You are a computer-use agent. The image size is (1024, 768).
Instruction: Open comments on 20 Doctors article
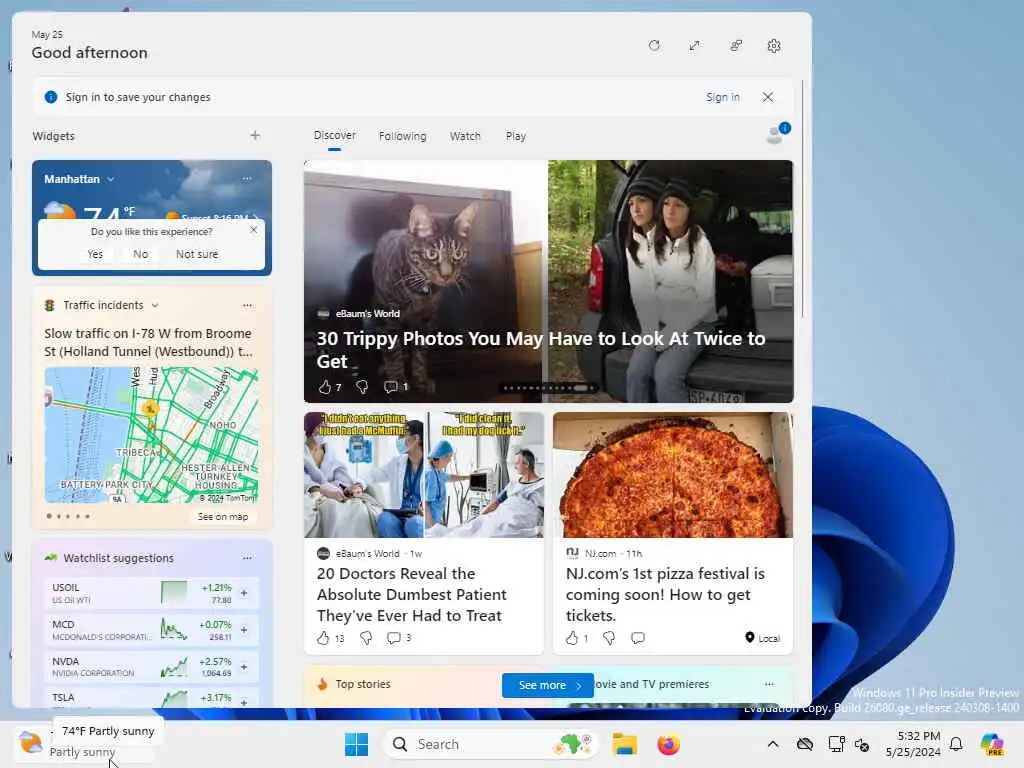[x=394, y=638]
